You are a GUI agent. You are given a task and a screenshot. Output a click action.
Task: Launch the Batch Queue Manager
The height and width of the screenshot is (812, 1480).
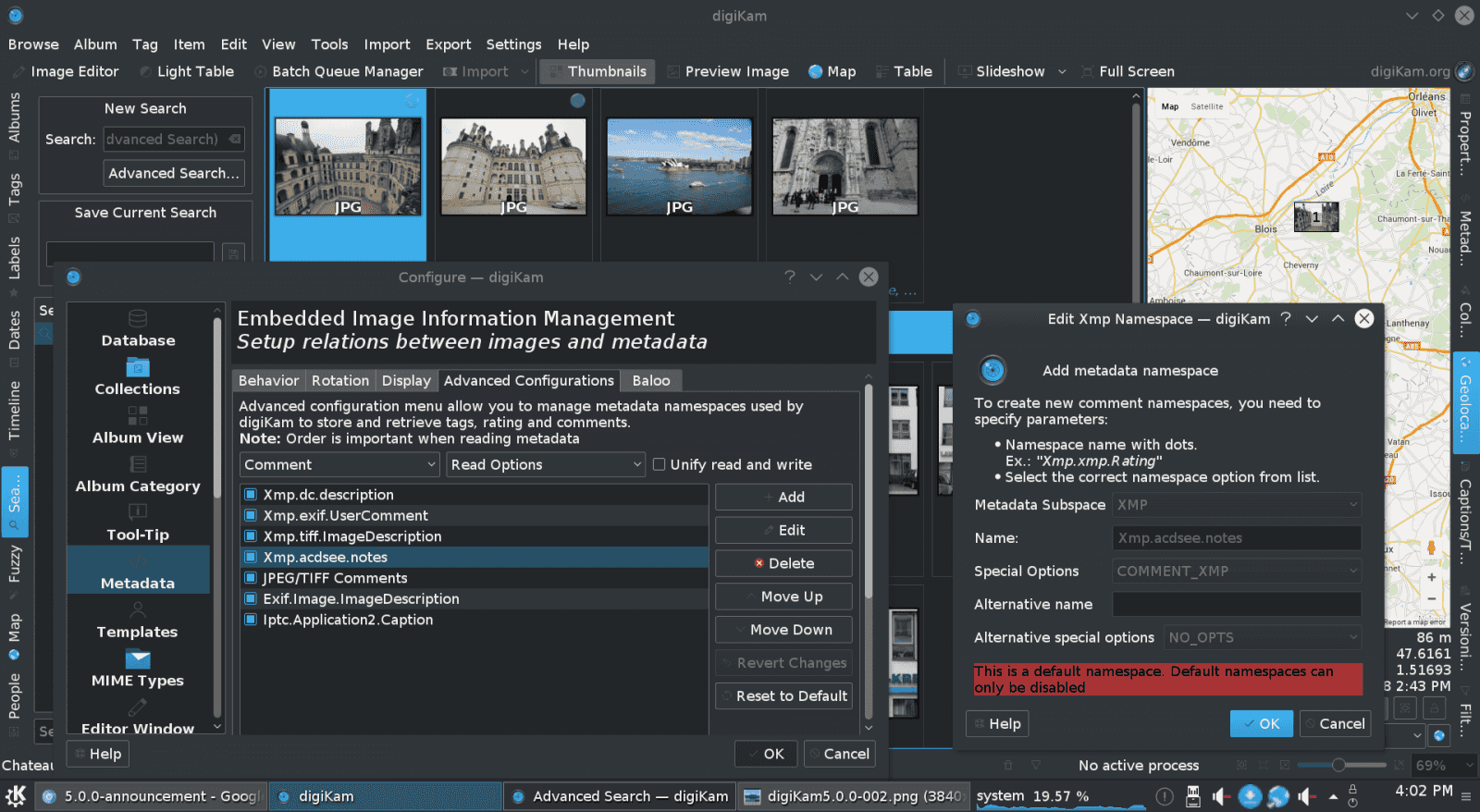tap(339, 71)
